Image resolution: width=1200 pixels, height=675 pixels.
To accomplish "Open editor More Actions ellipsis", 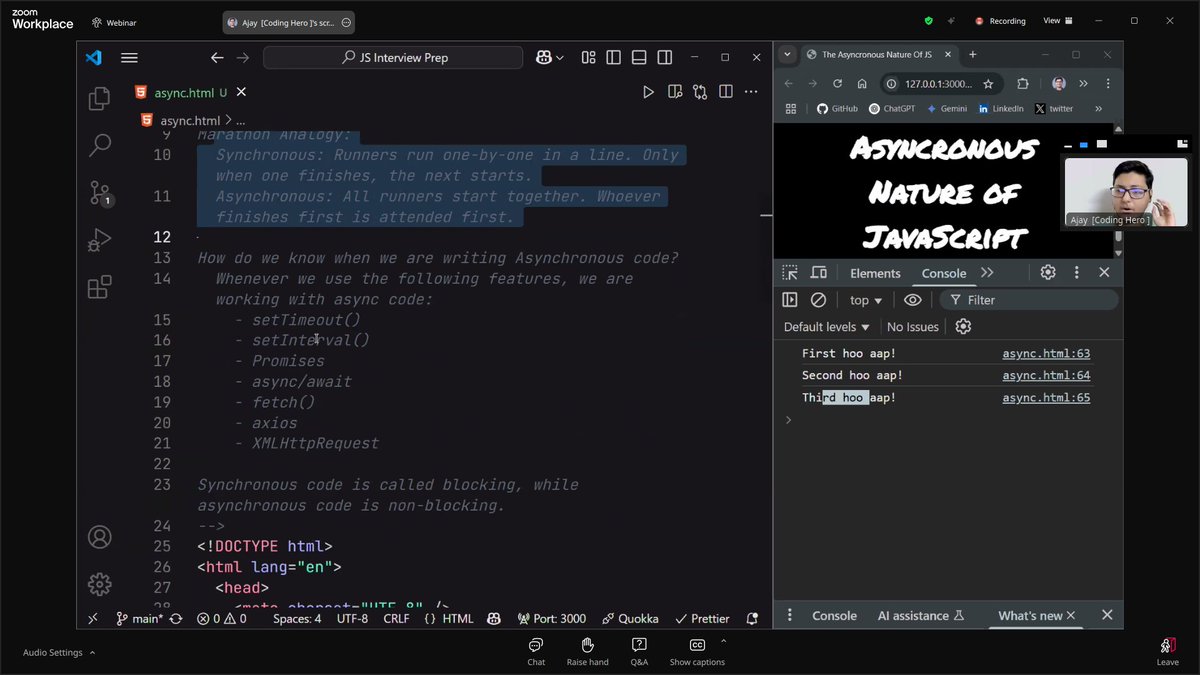I will [751, 92].
